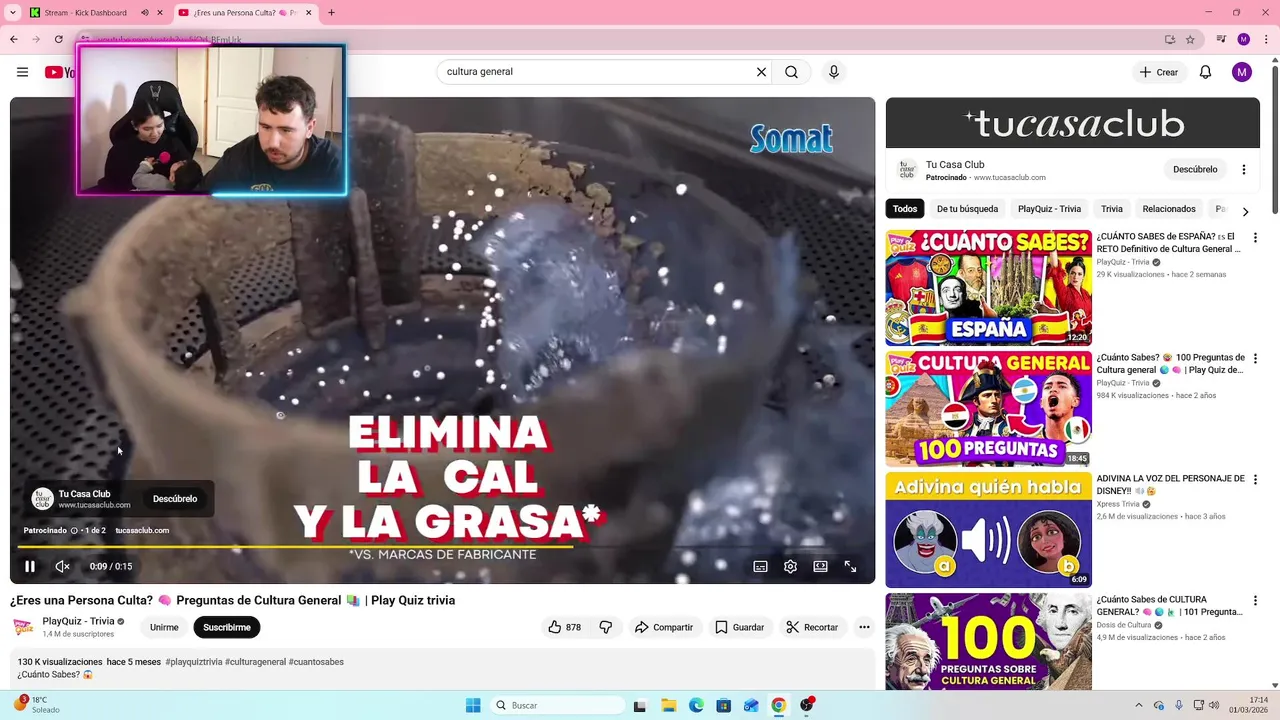This screenshot has height=720, width=1280.
Task: Seek on the yellow ad progress bar
Action: (x=442, y=547)
